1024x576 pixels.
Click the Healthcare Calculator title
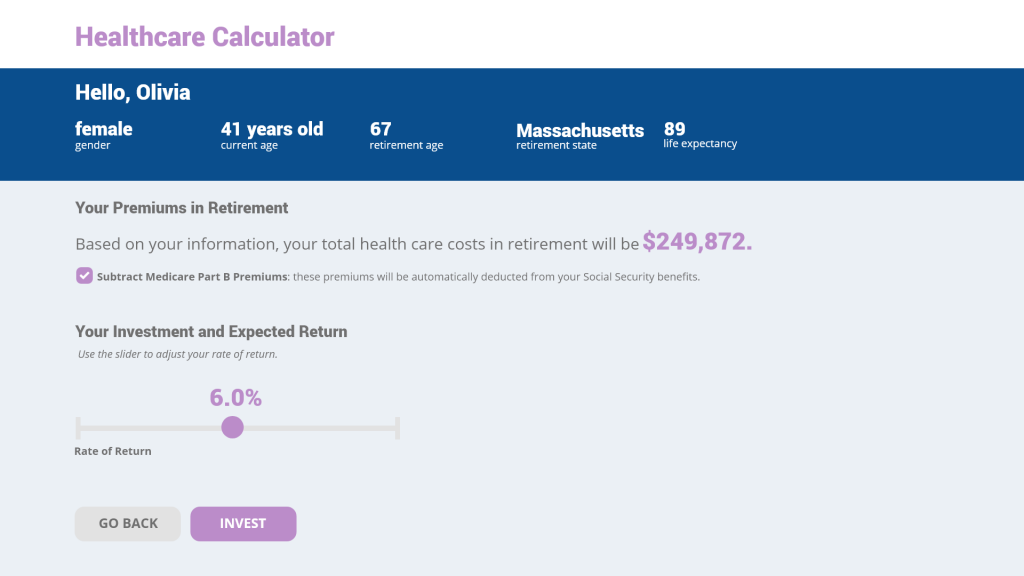pyautogui.click(x=204, y=37)
